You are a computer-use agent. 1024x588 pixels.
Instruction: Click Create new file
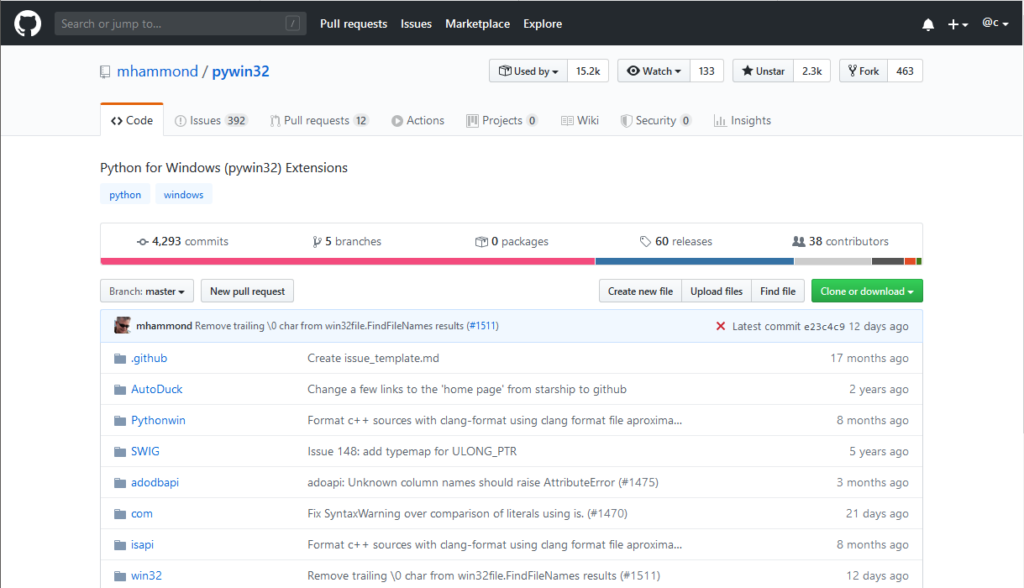click(x=640, y=291)
